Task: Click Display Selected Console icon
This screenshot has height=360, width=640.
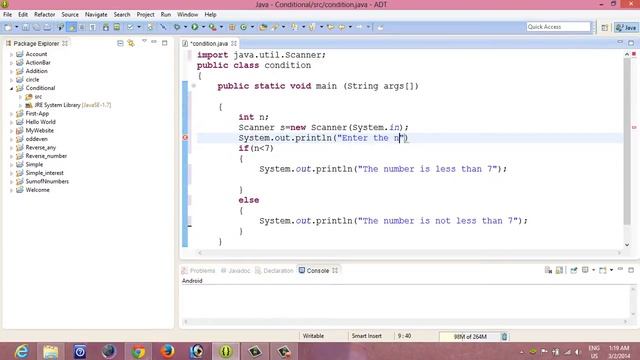Action: [585, 270]
